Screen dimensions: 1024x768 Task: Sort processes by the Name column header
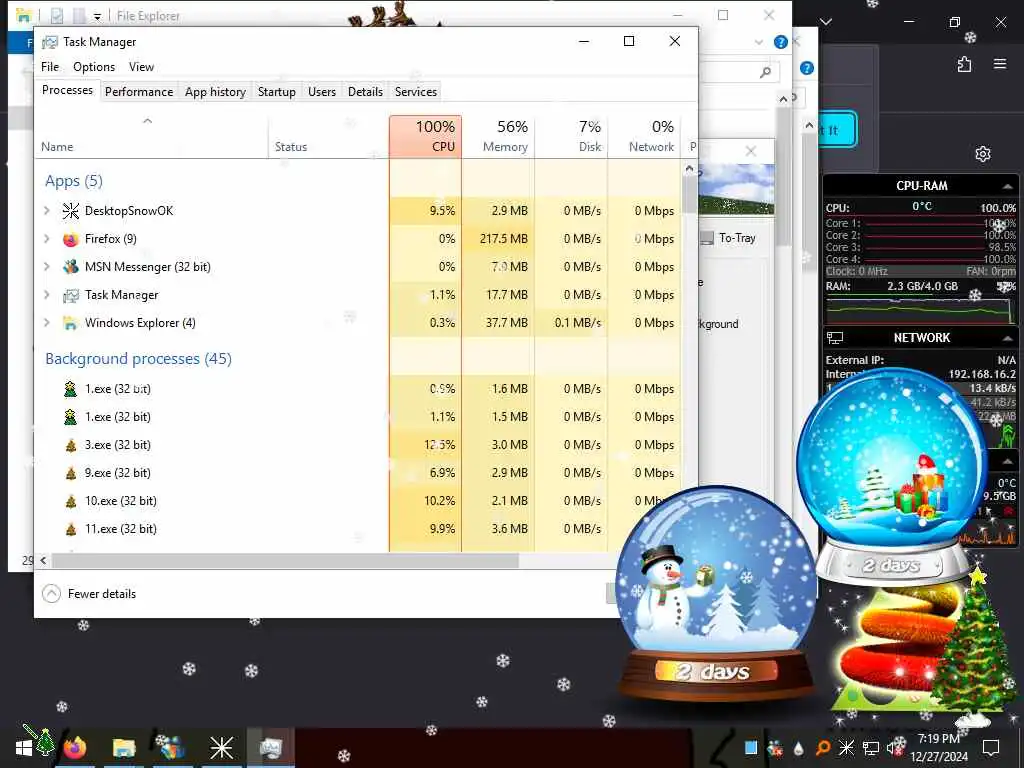click(152, 136)
